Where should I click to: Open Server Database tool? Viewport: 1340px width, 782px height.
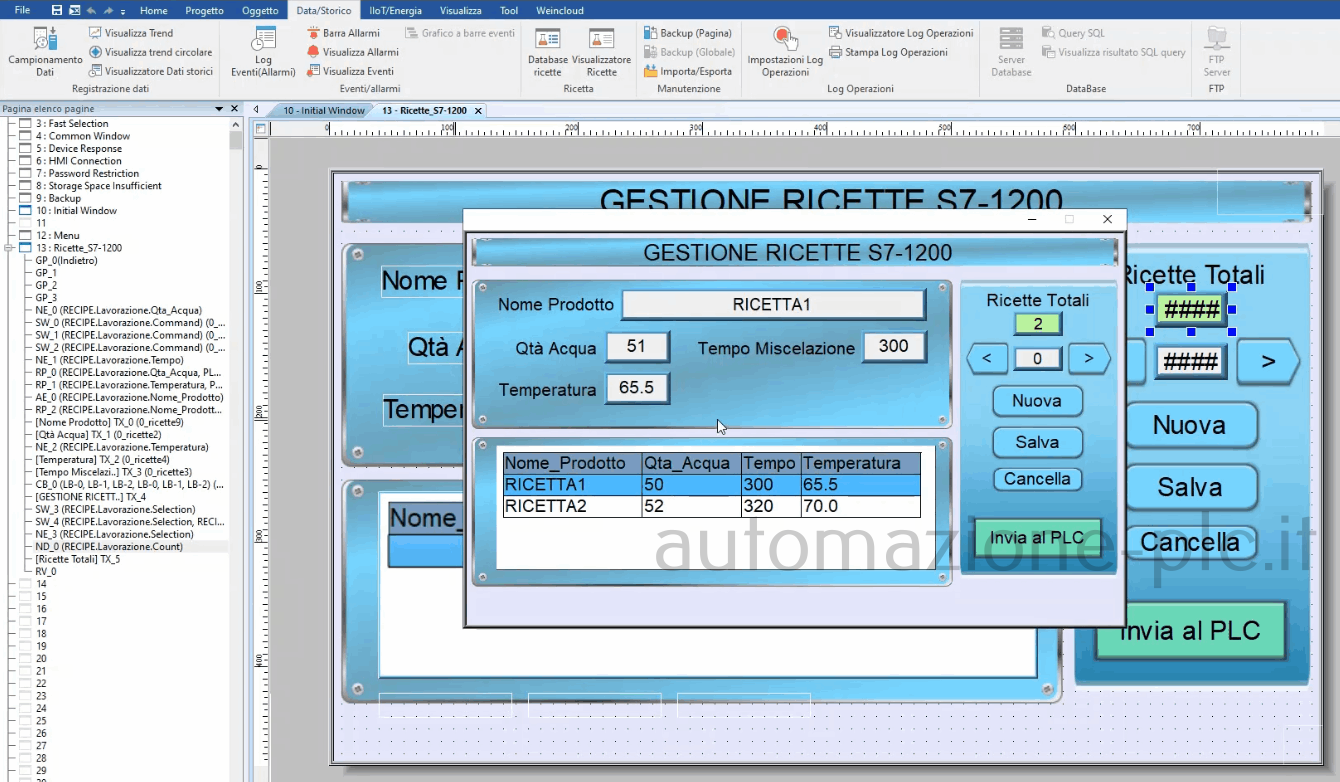pyautogui.click(x=1011, y=52)
